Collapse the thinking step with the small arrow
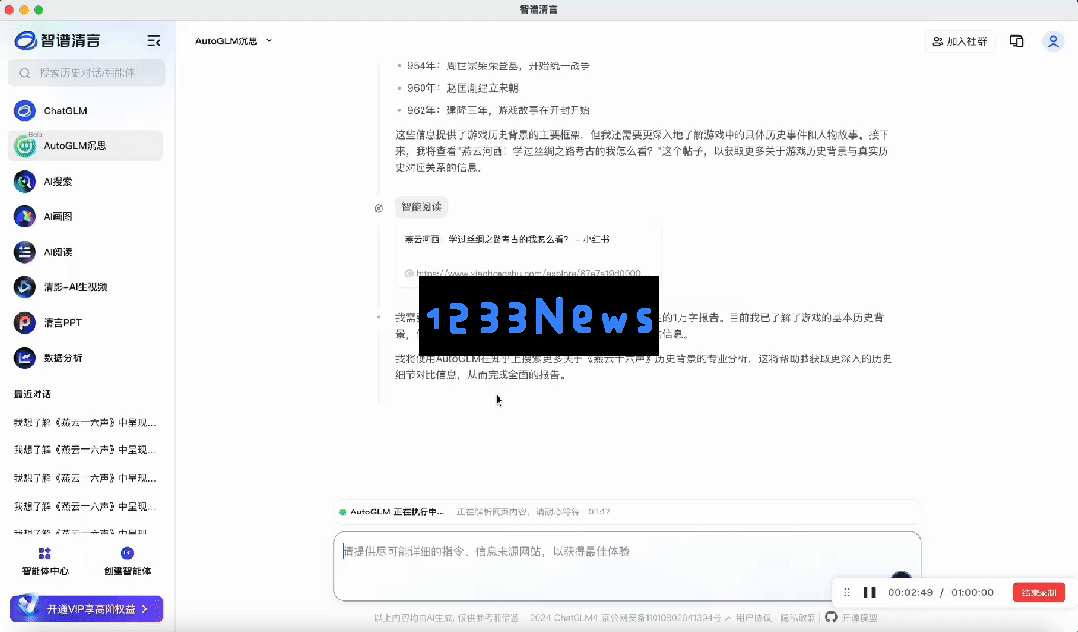Viewport: 1078px width, 632px height. click(x=378, y=317)
